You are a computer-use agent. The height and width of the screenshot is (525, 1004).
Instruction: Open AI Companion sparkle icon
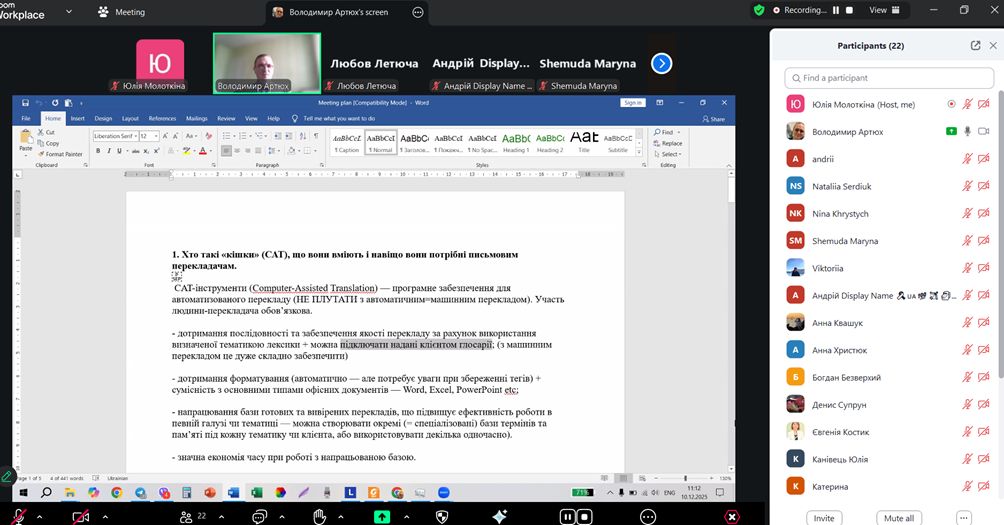(x=501, y=516)
